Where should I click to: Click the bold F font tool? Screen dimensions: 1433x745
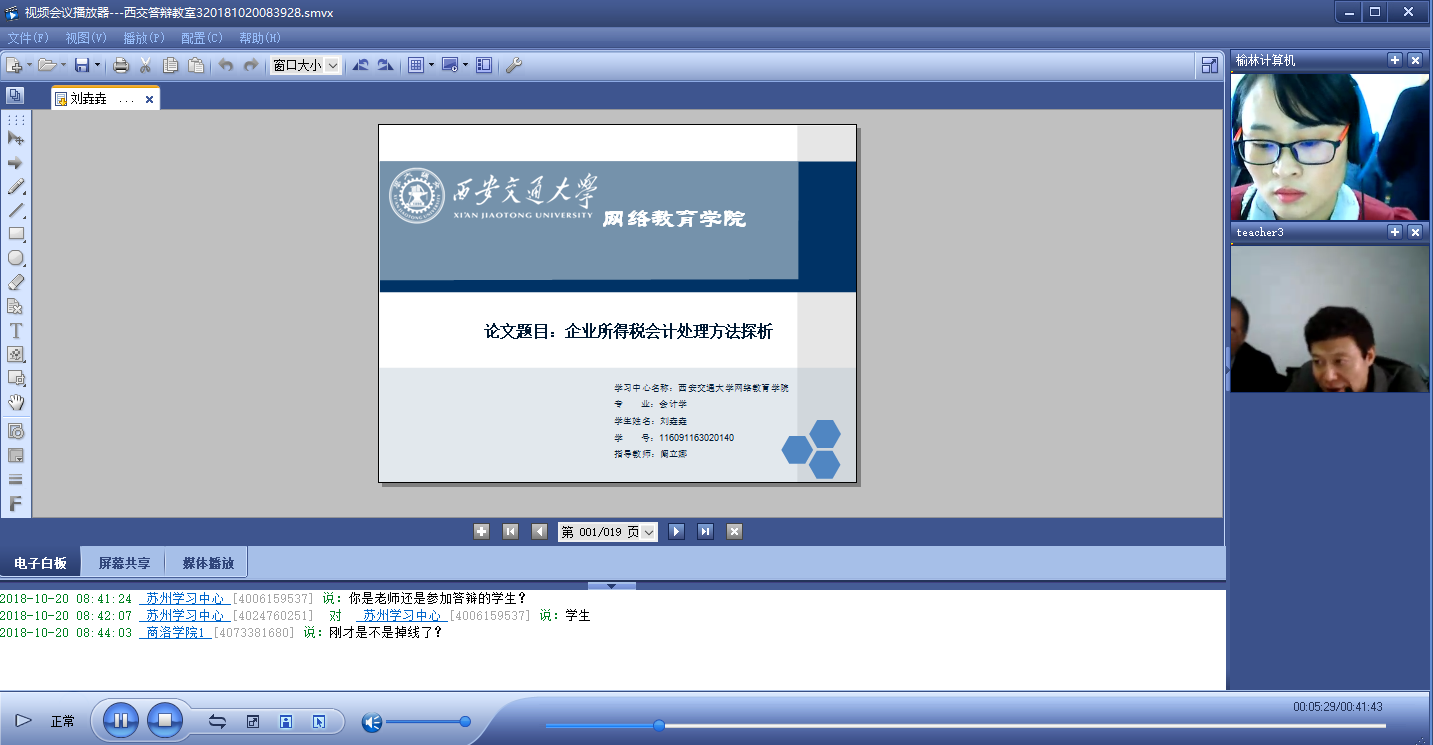[16, 504]
